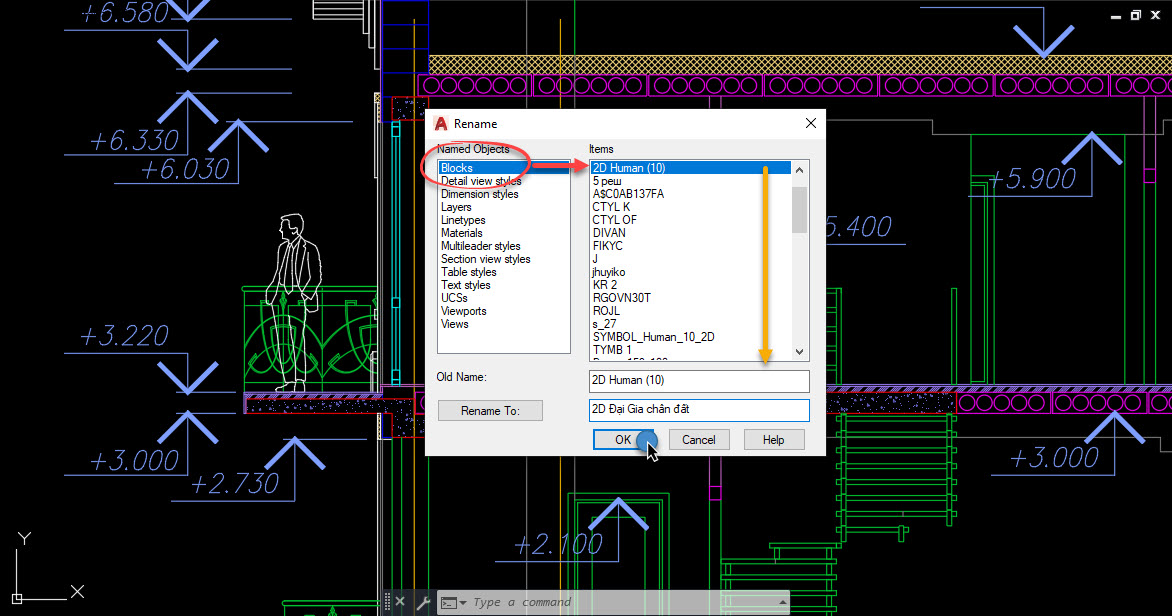1172x616 pixels.
Task: Close the command line using its X icon
Action: coord(401,601)
